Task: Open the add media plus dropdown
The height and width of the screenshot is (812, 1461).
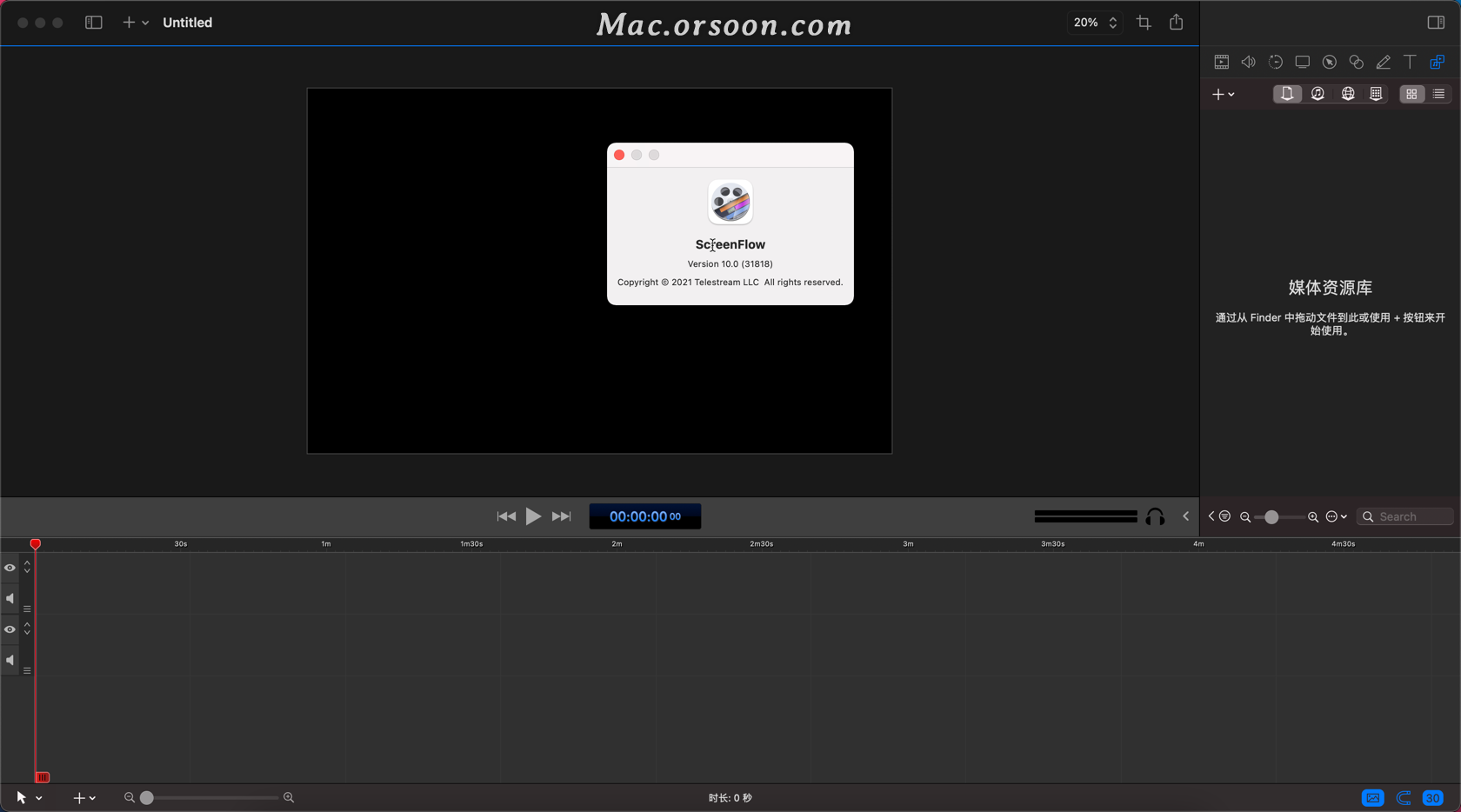Action: pos(1224,94)
